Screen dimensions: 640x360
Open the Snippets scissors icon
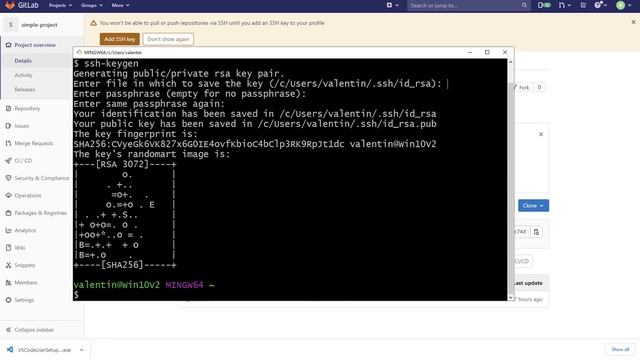tap(8, 265)
